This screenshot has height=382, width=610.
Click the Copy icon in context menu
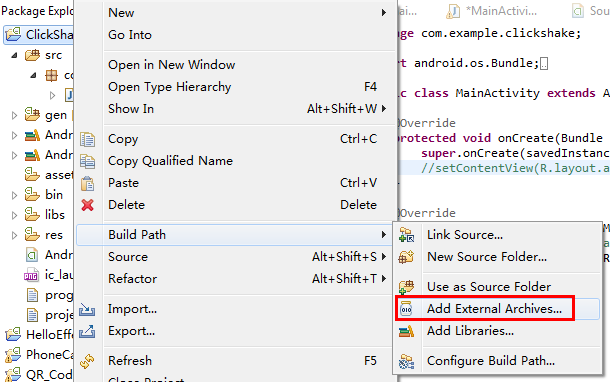[88, 139]
